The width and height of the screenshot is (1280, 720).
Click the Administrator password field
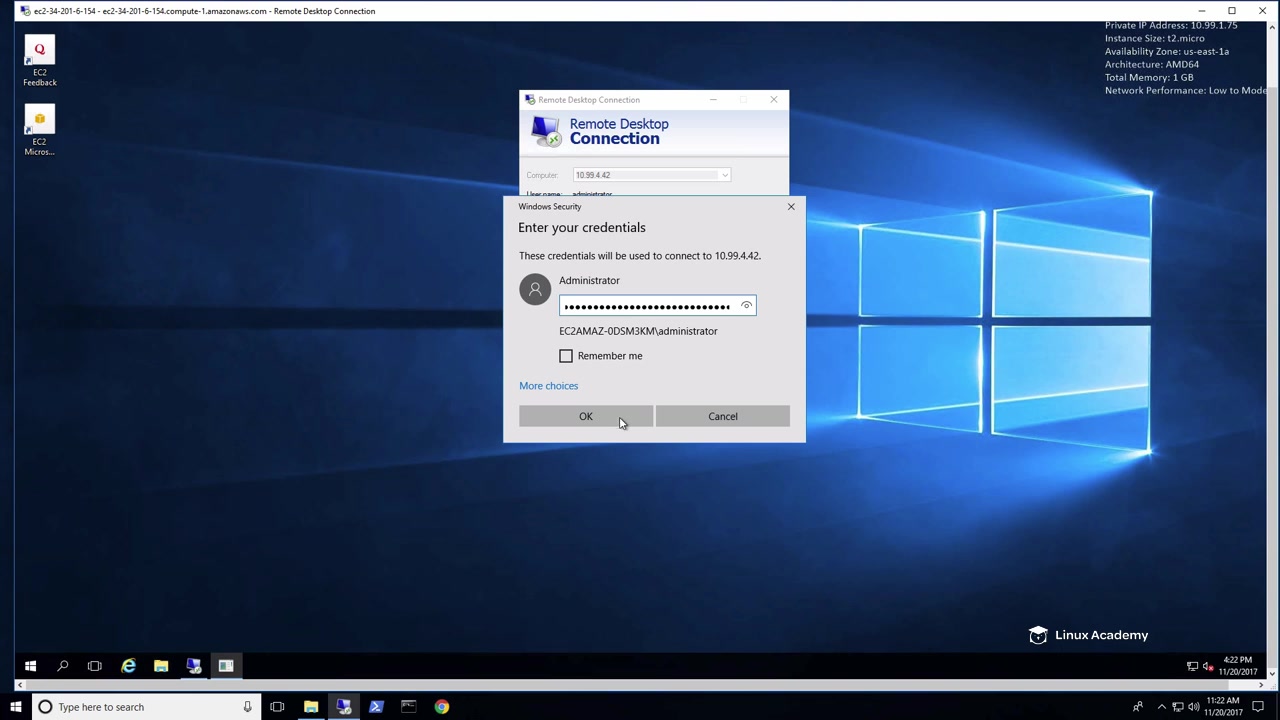click(647, 306)
